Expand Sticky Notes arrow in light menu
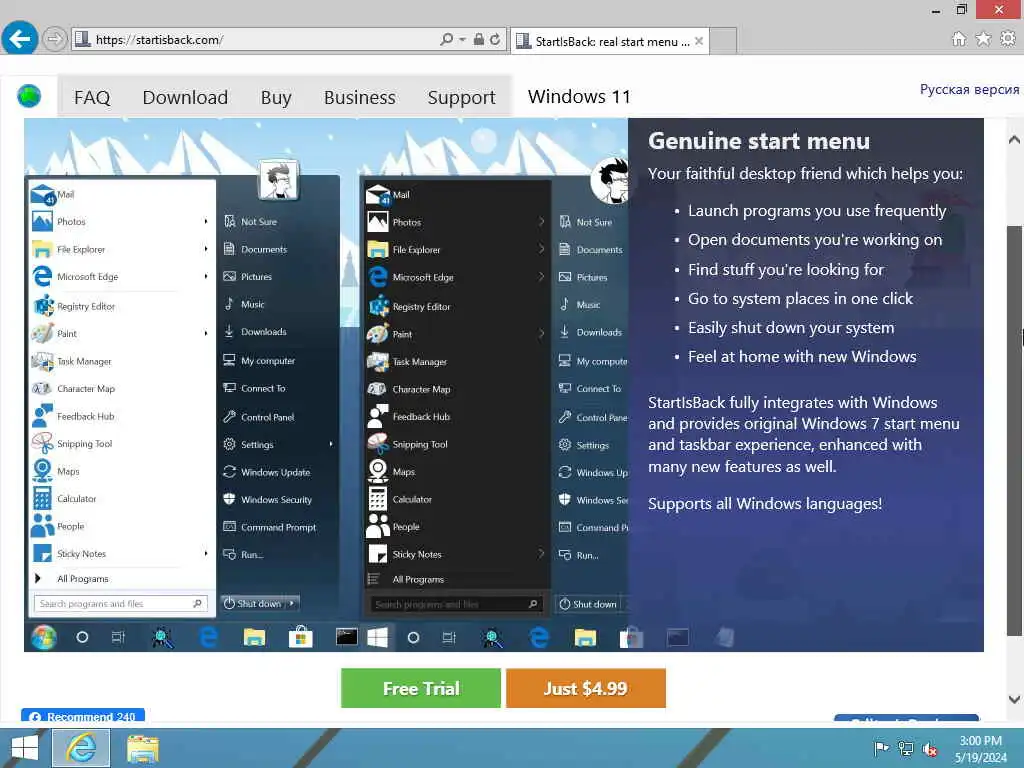Viewport: 1024px width, 768px height. click(x=206, y=553)
